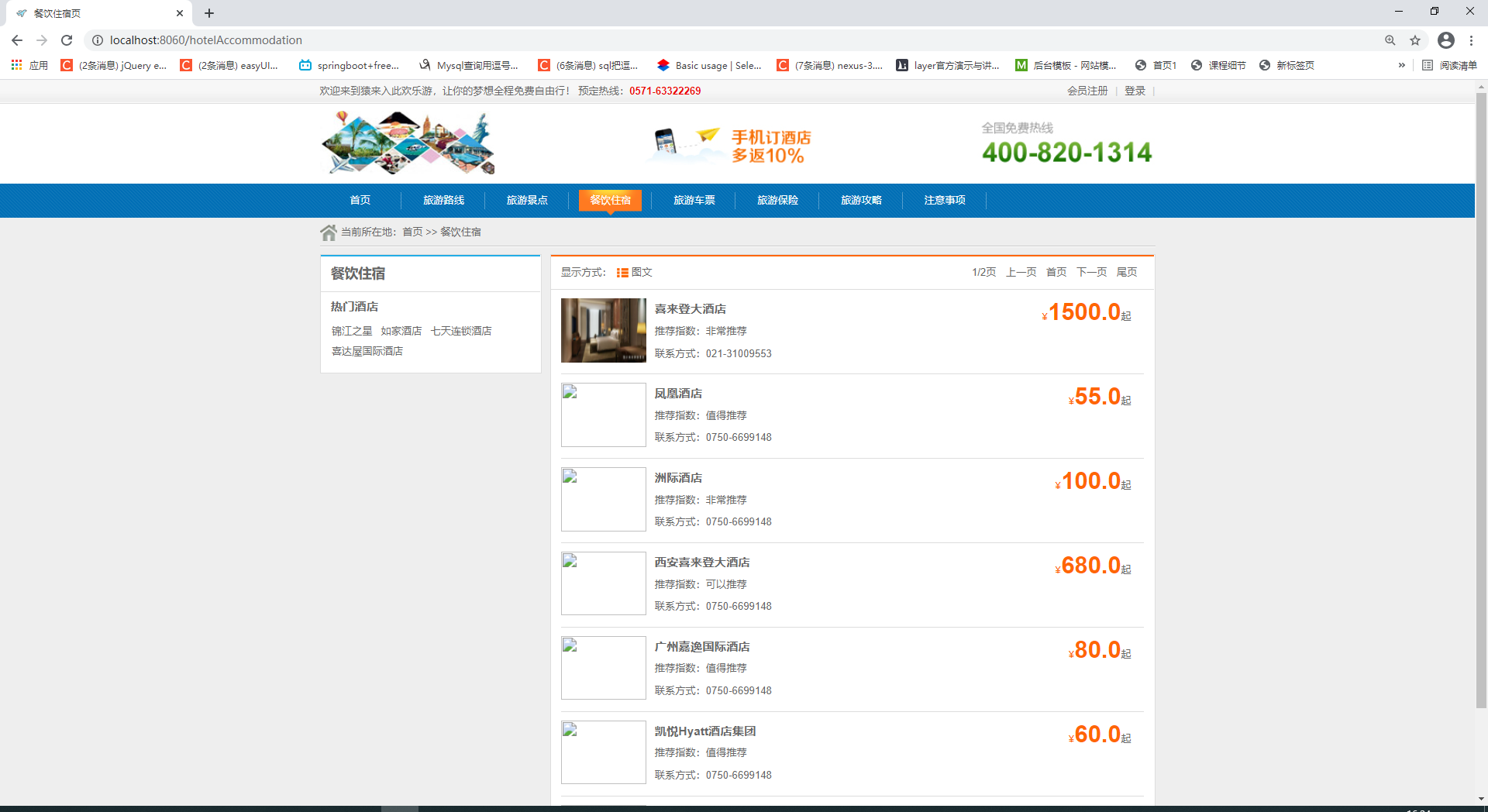1488x812 pixels.
Task: Go back with the browser back arrow
Action: pos(17,40)
